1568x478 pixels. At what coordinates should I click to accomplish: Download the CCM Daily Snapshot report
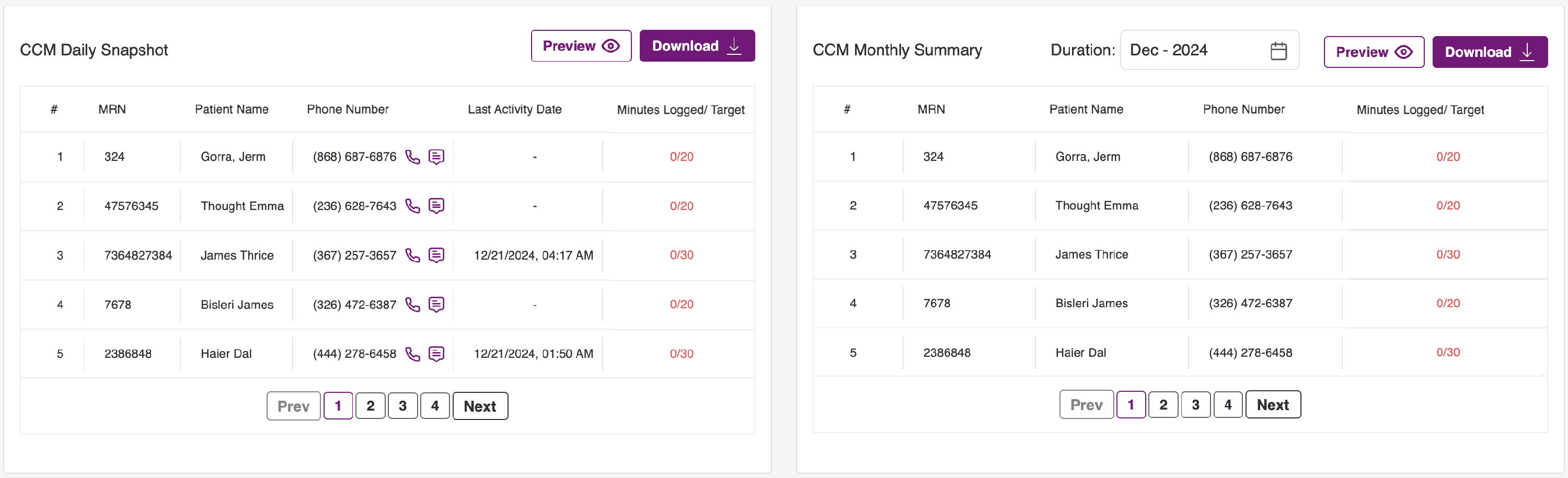pyautogui.click(x=697, y=45)
